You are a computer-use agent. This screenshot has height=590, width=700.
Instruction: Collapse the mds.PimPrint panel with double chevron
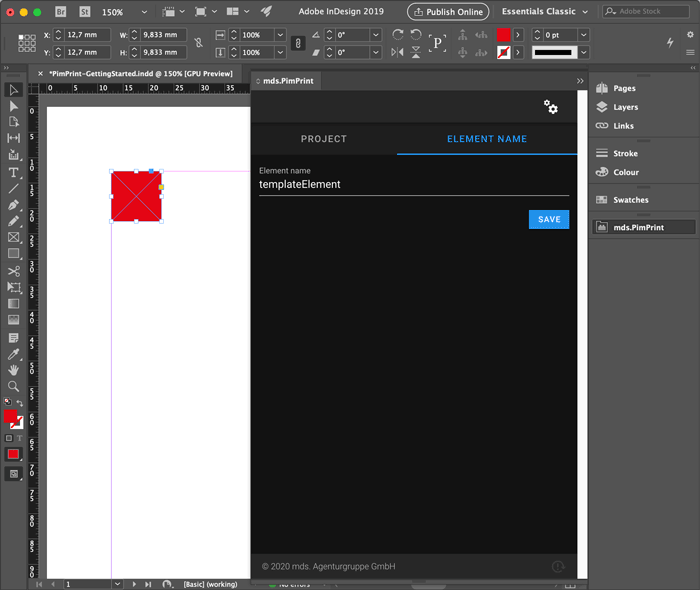point(580,81)
